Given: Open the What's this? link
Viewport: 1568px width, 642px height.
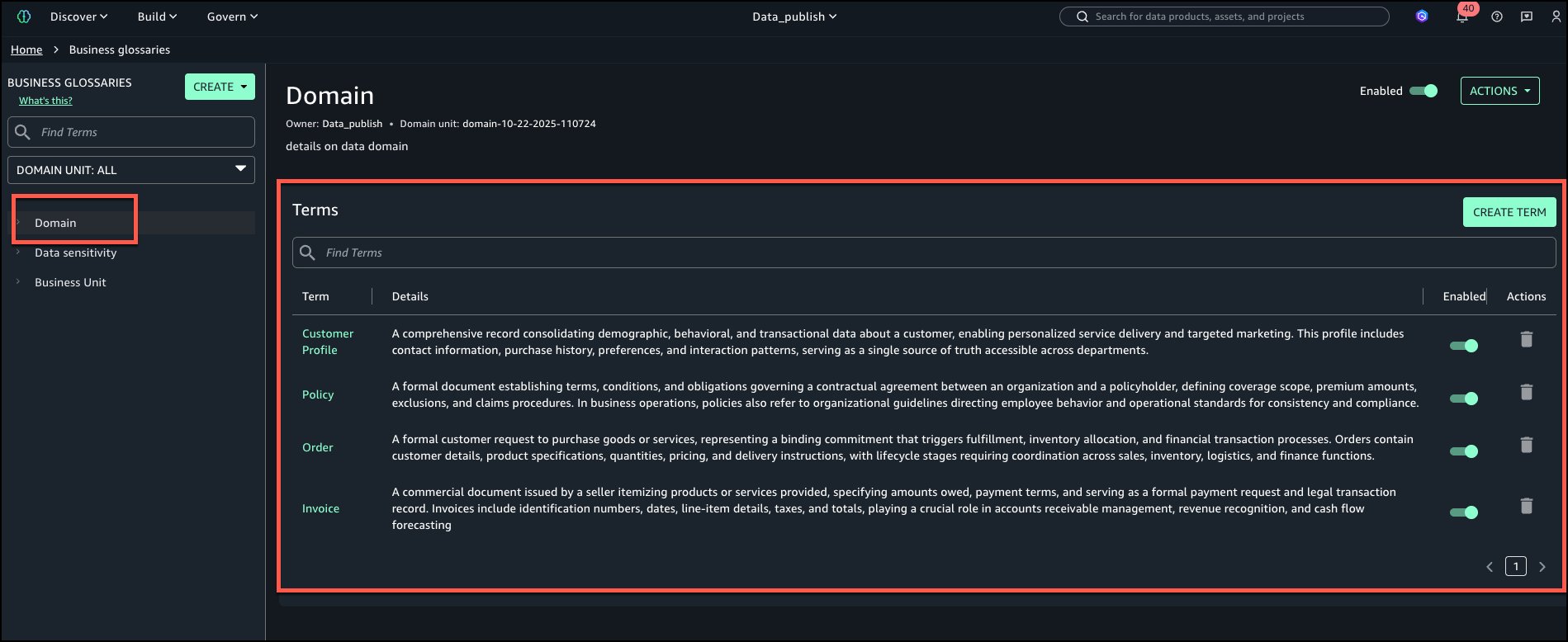Looking at the screenshot, I should pos(45,101).
